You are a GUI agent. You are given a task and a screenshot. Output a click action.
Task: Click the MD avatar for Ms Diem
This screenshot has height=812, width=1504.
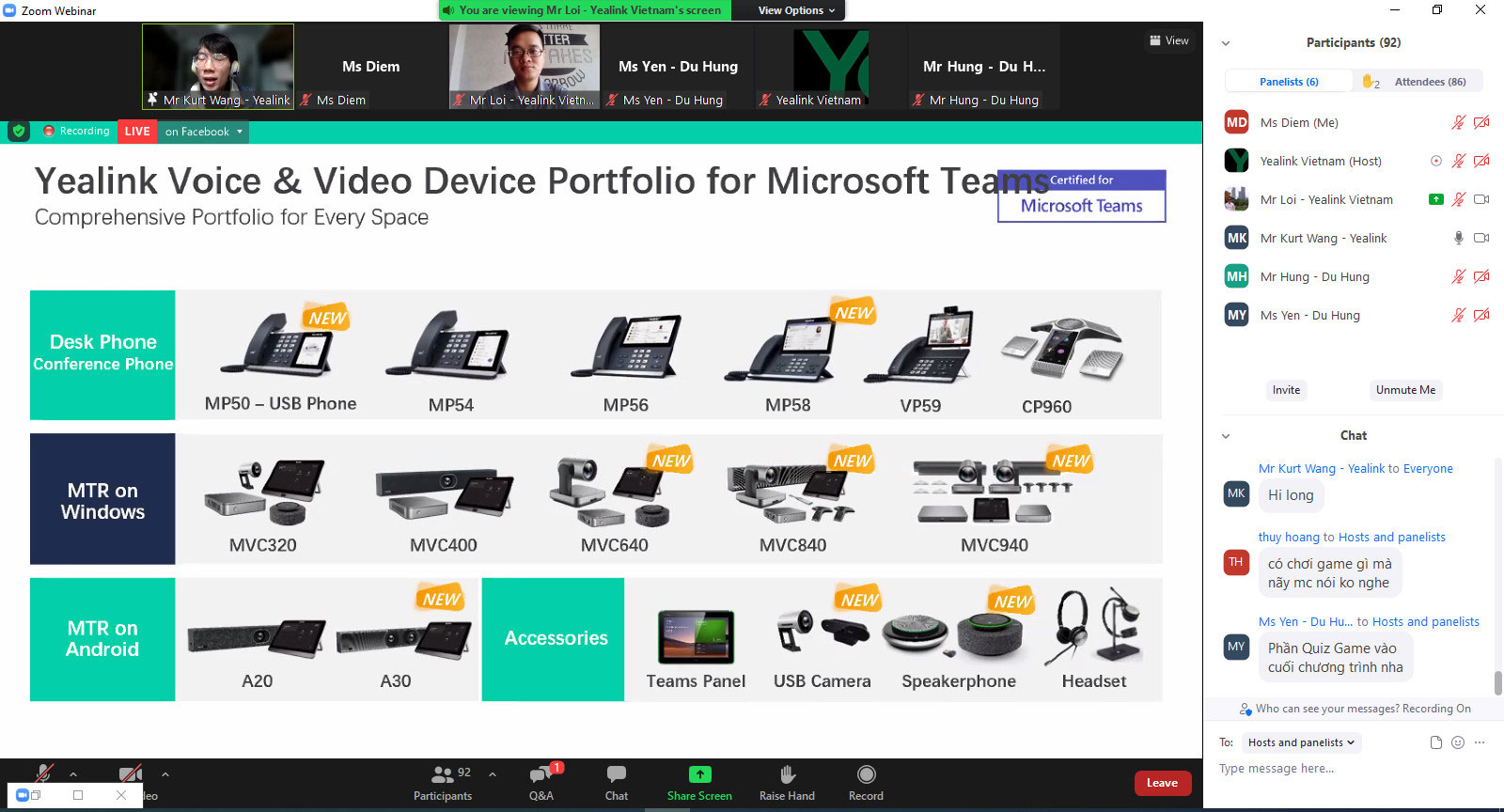1237,122
